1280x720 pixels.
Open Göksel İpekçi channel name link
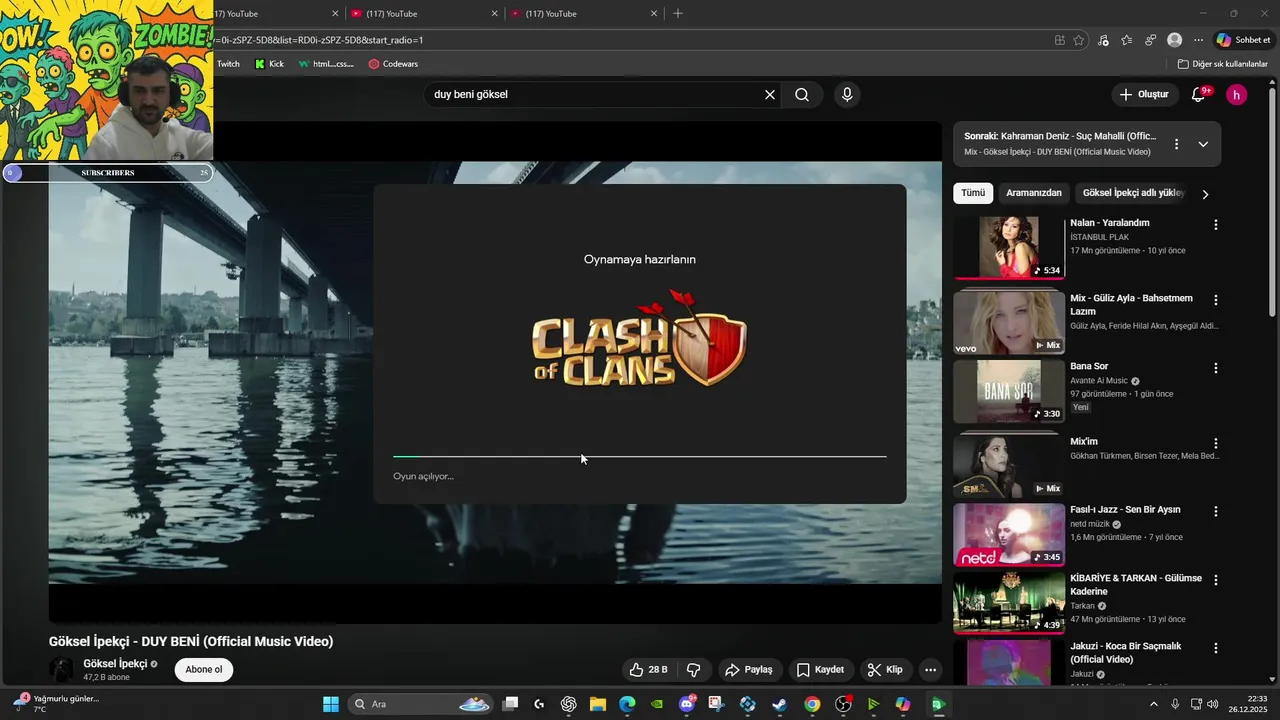[x=115, y=663]
